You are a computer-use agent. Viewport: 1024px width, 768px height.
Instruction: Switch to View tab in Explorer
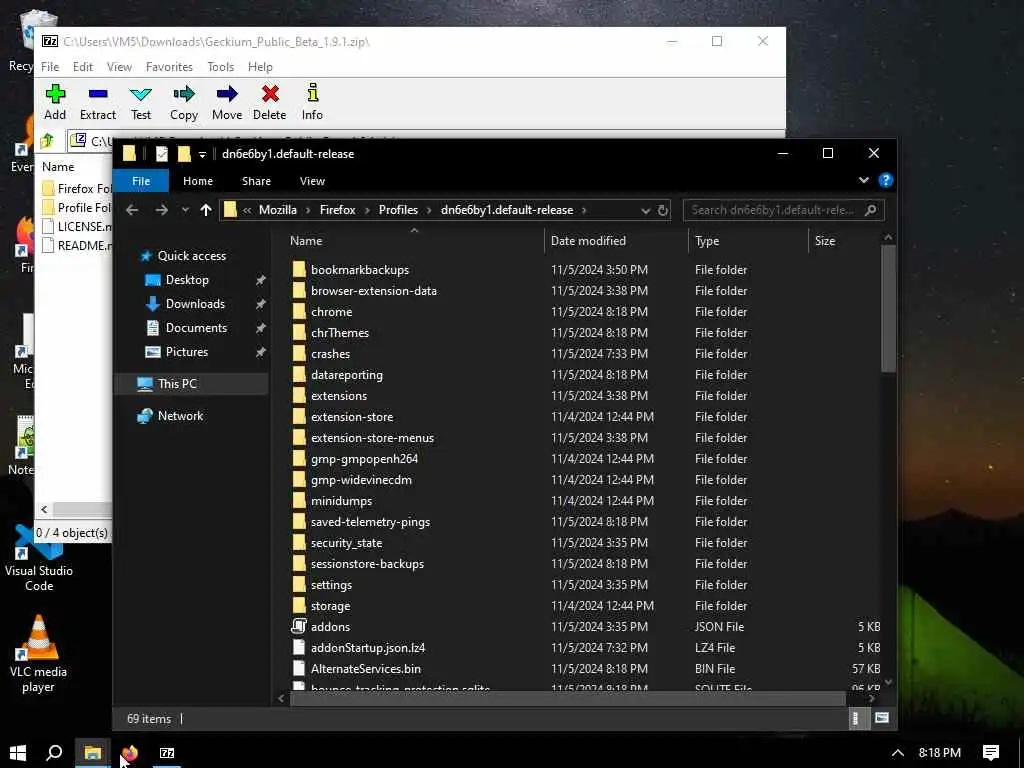click(312, 181)
